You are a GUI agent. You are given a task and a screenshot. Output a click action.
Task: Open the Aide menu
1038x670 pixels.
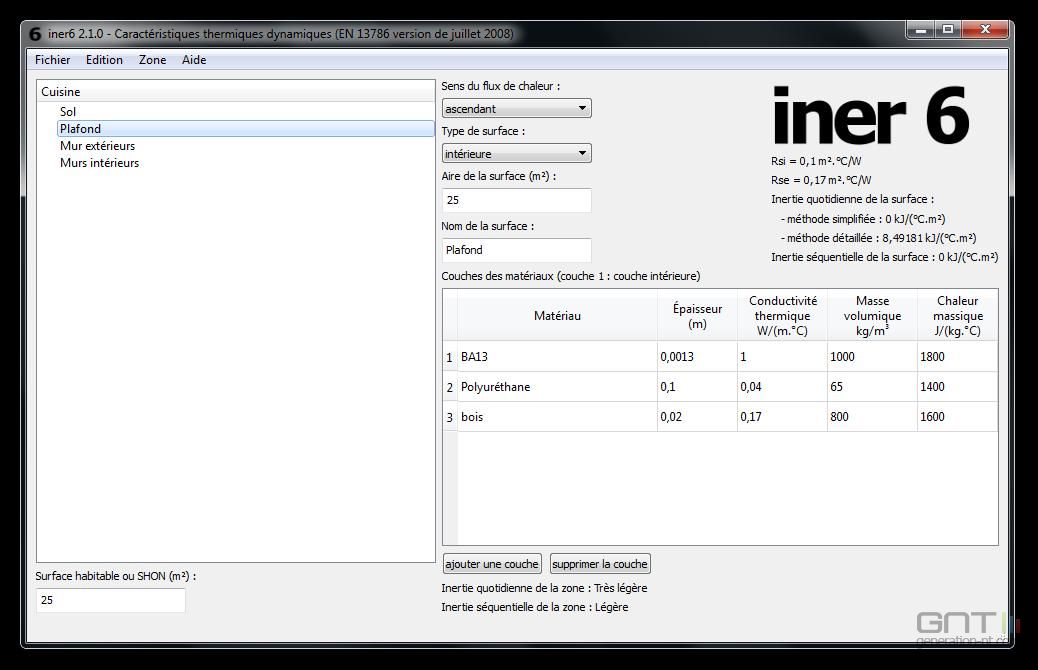(194, 60)
